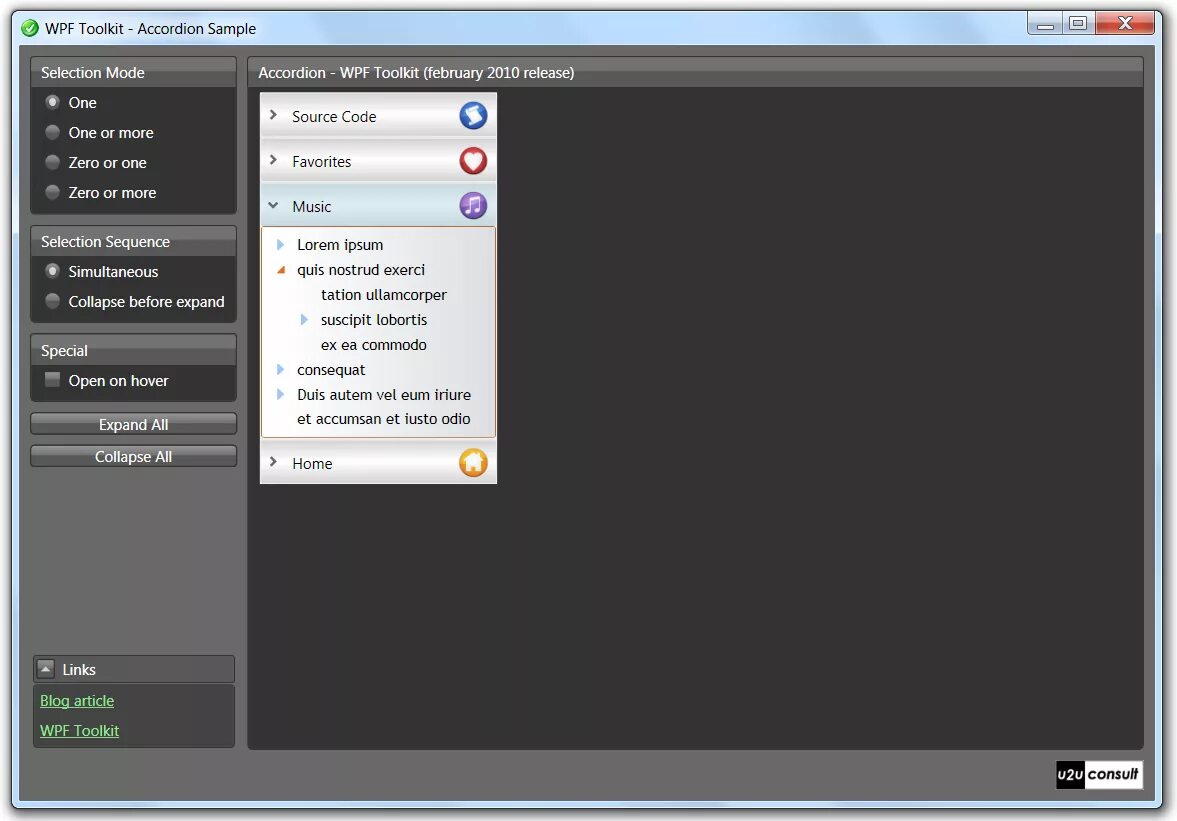Close the Accordion Sample window
1177x821 pixels.
[1124, 24]
